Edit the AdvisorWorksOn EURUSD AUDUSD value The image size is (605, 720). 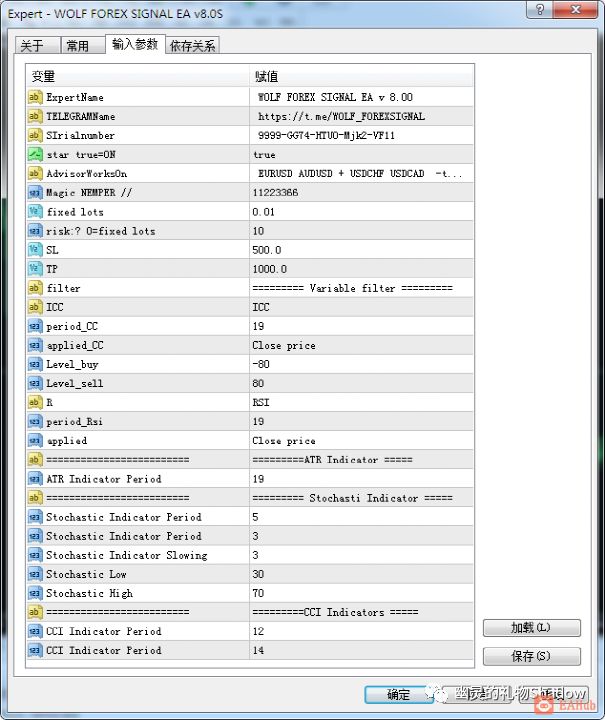(361, 173)
